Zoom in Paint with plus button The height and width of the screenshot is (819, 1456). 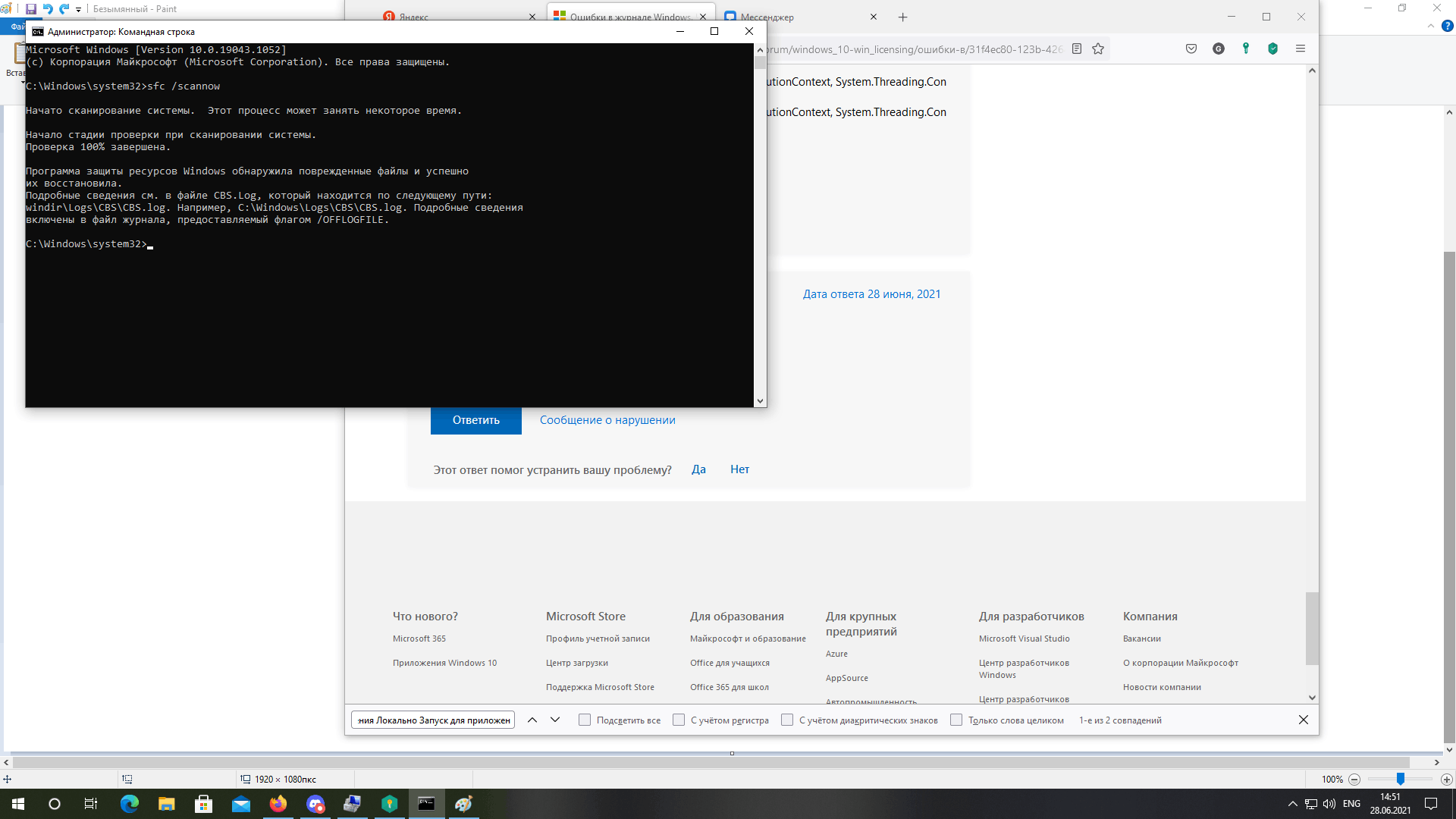click(x=1447, y=780)
